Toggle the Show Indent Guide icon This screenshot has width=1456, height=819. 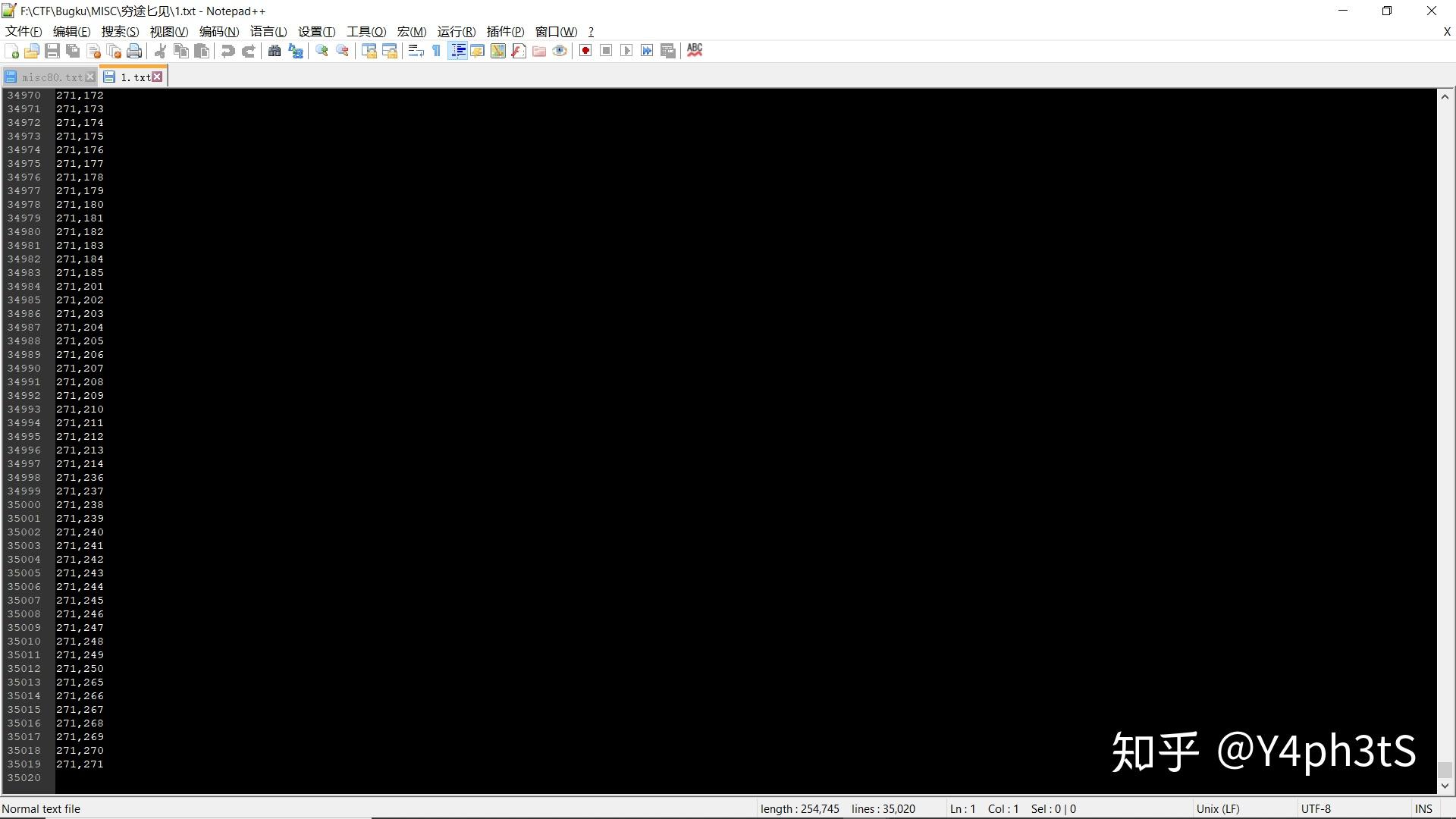(458, 51)
